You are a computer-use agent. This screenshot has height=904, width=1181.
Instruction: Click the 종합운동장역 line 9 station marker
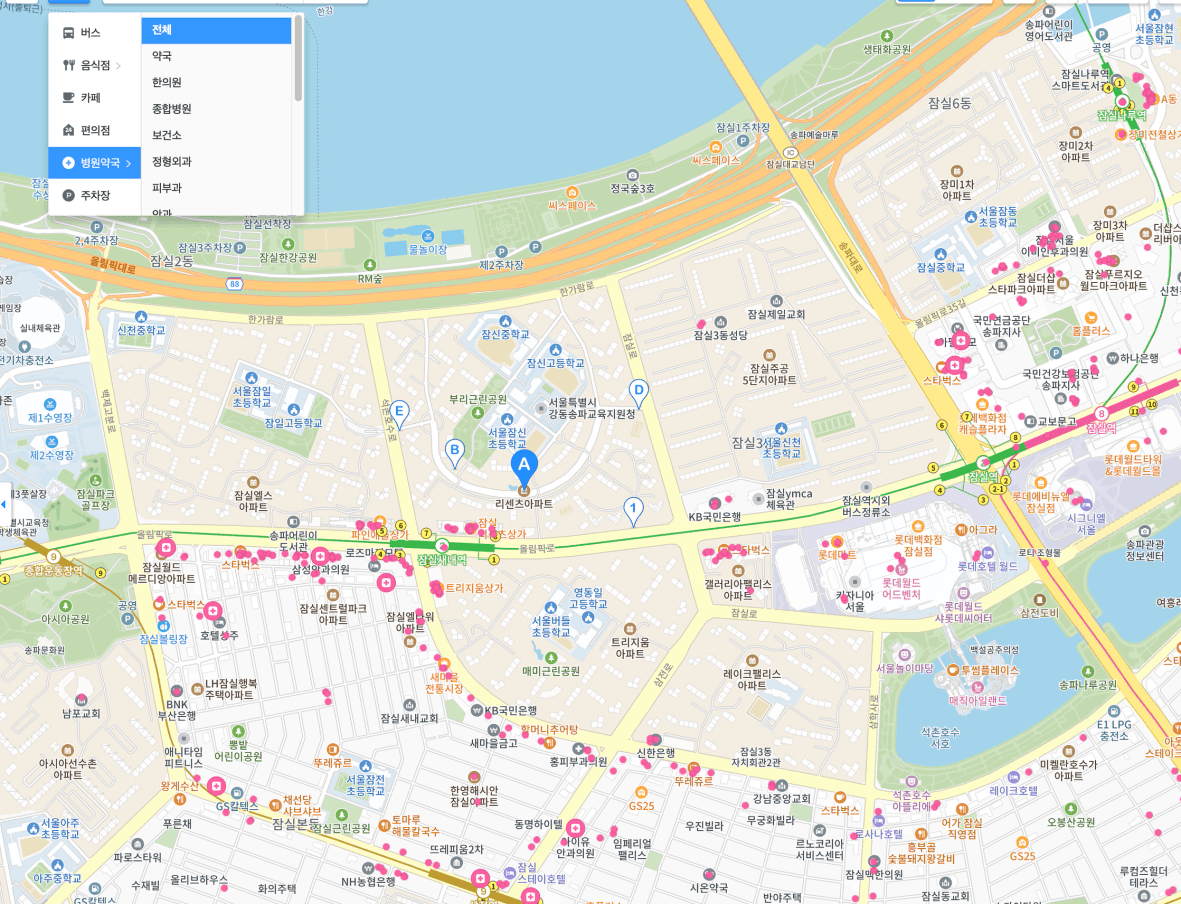tap(53, 557)
